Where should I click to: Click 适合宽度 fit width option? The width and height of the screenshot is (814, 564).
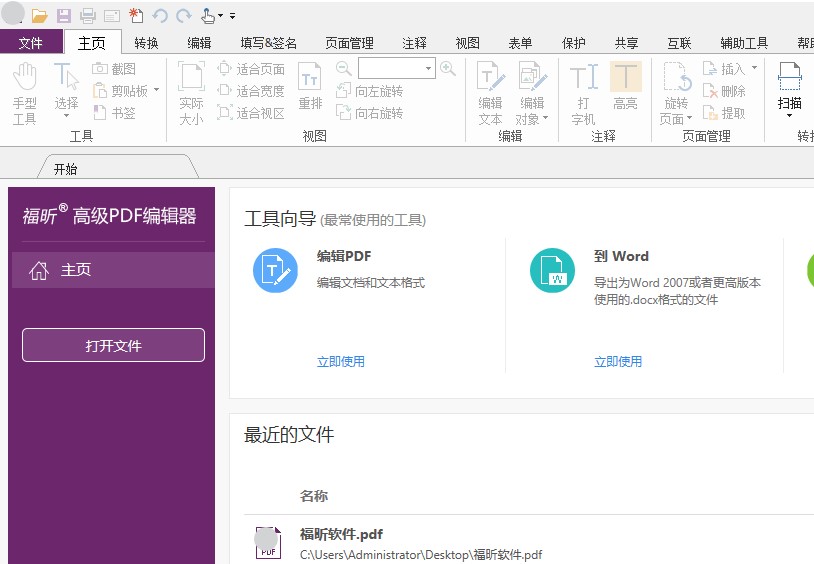[x=251, y=91]
